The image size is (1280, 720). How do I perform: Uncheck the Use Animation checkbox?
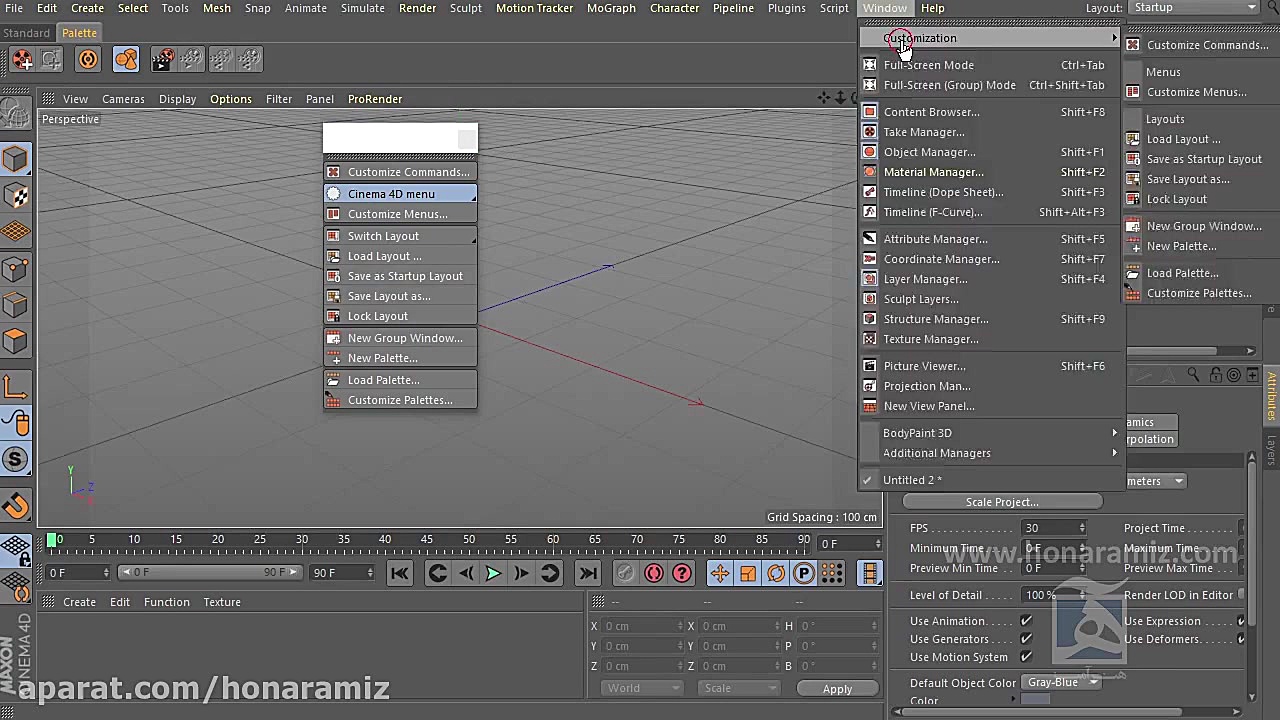[1026, 621]
